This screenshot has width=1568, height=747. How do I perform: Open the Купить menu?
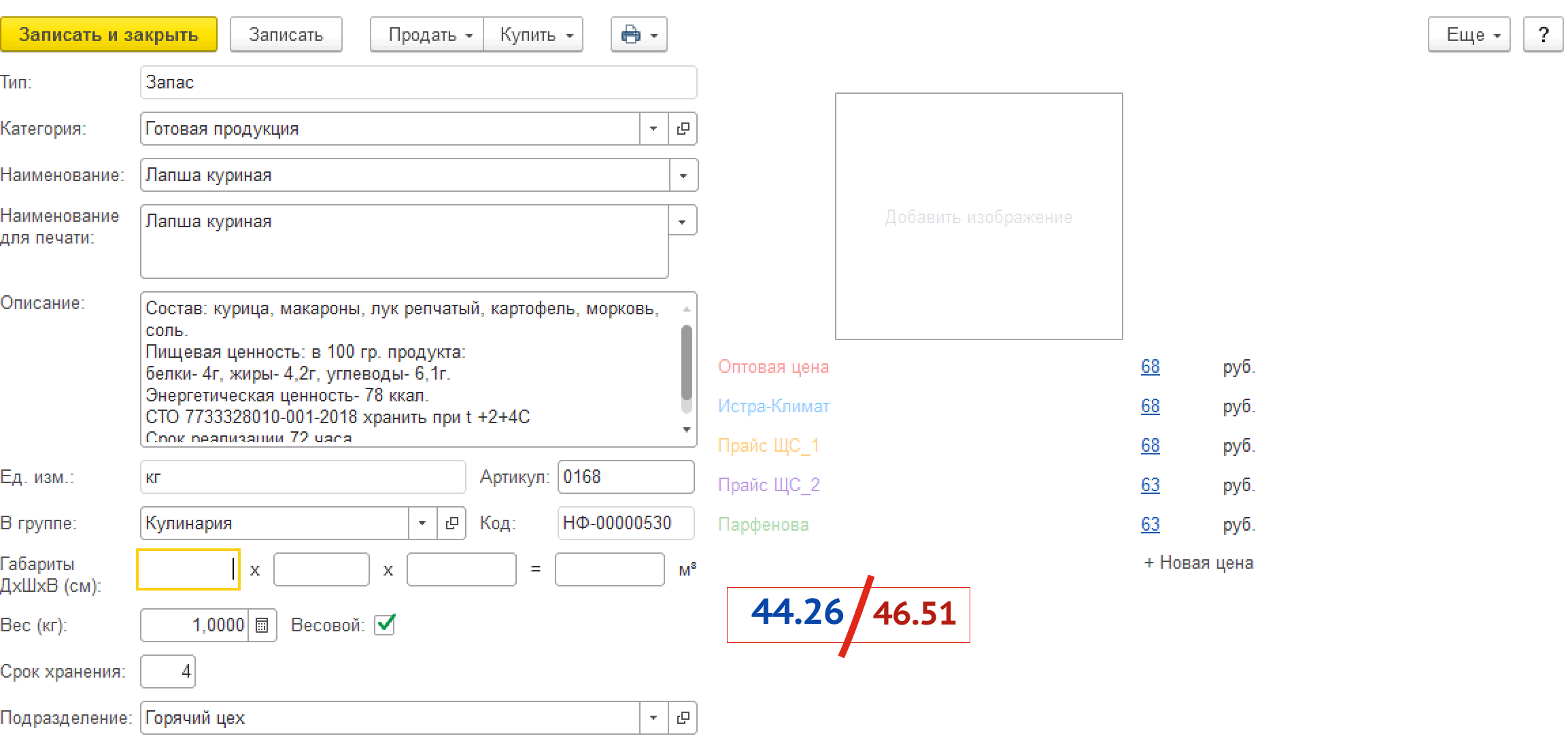[533, 35]
